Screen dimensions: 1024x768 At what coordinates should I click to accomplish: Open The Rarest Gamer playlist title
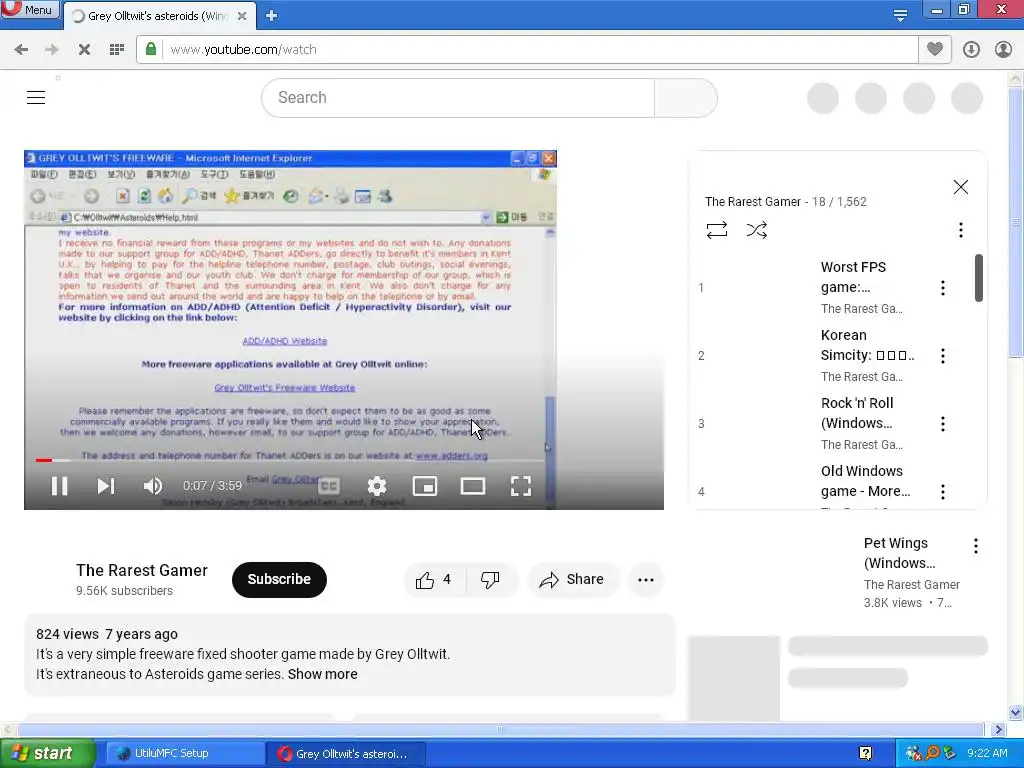coord(752,202)
